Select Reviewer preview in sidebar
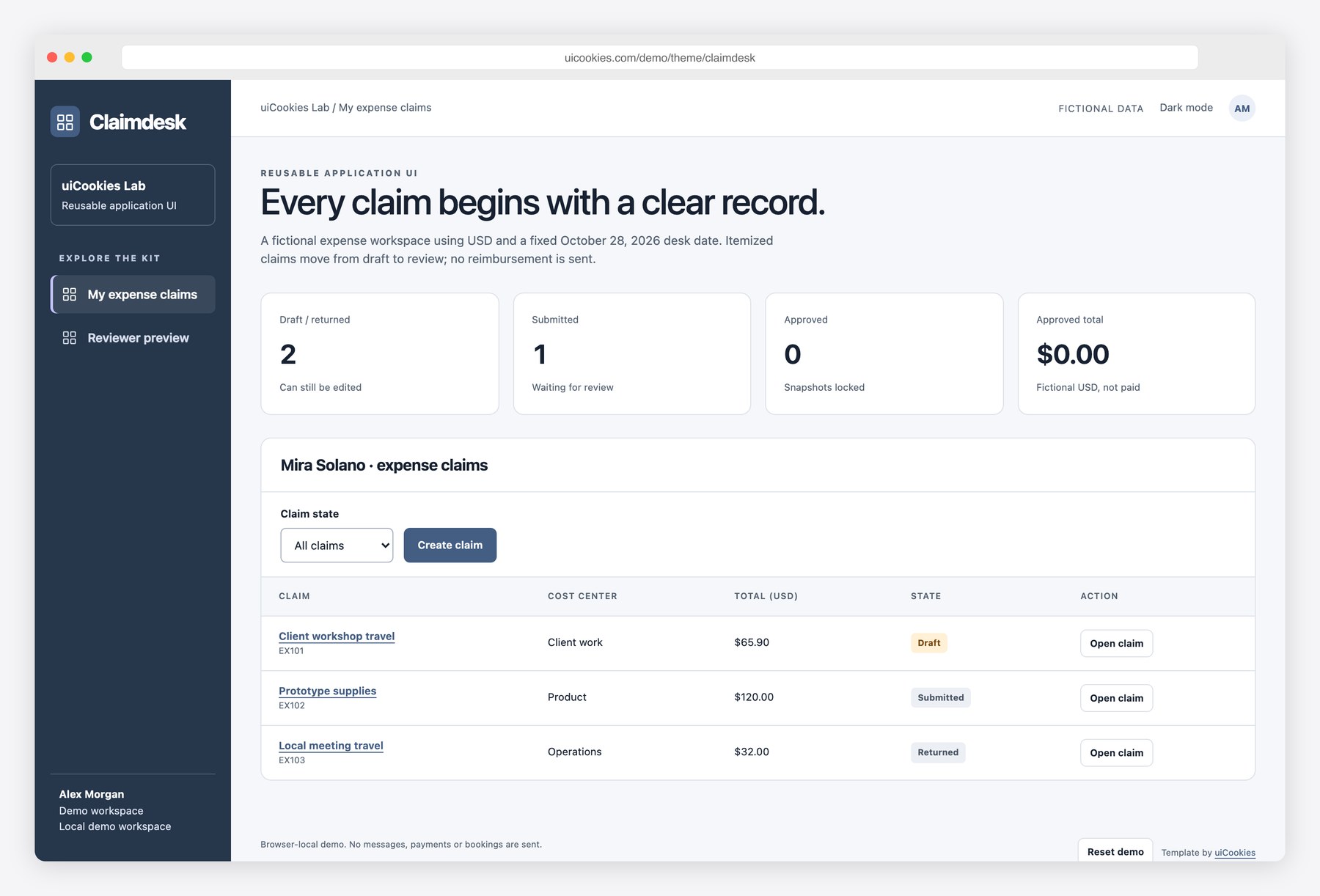Image resolution: width=1320 pixels, height=896 pixels. [133, 338]
